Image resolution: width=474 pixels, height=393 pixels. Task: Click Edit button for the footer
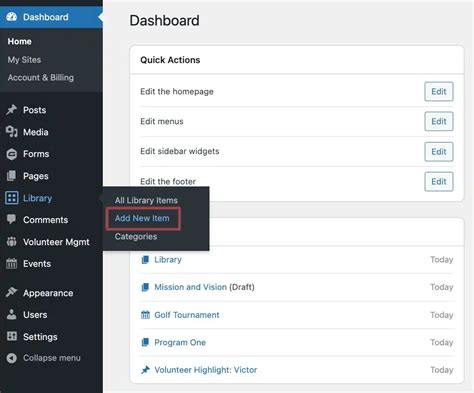coord(439,182)
